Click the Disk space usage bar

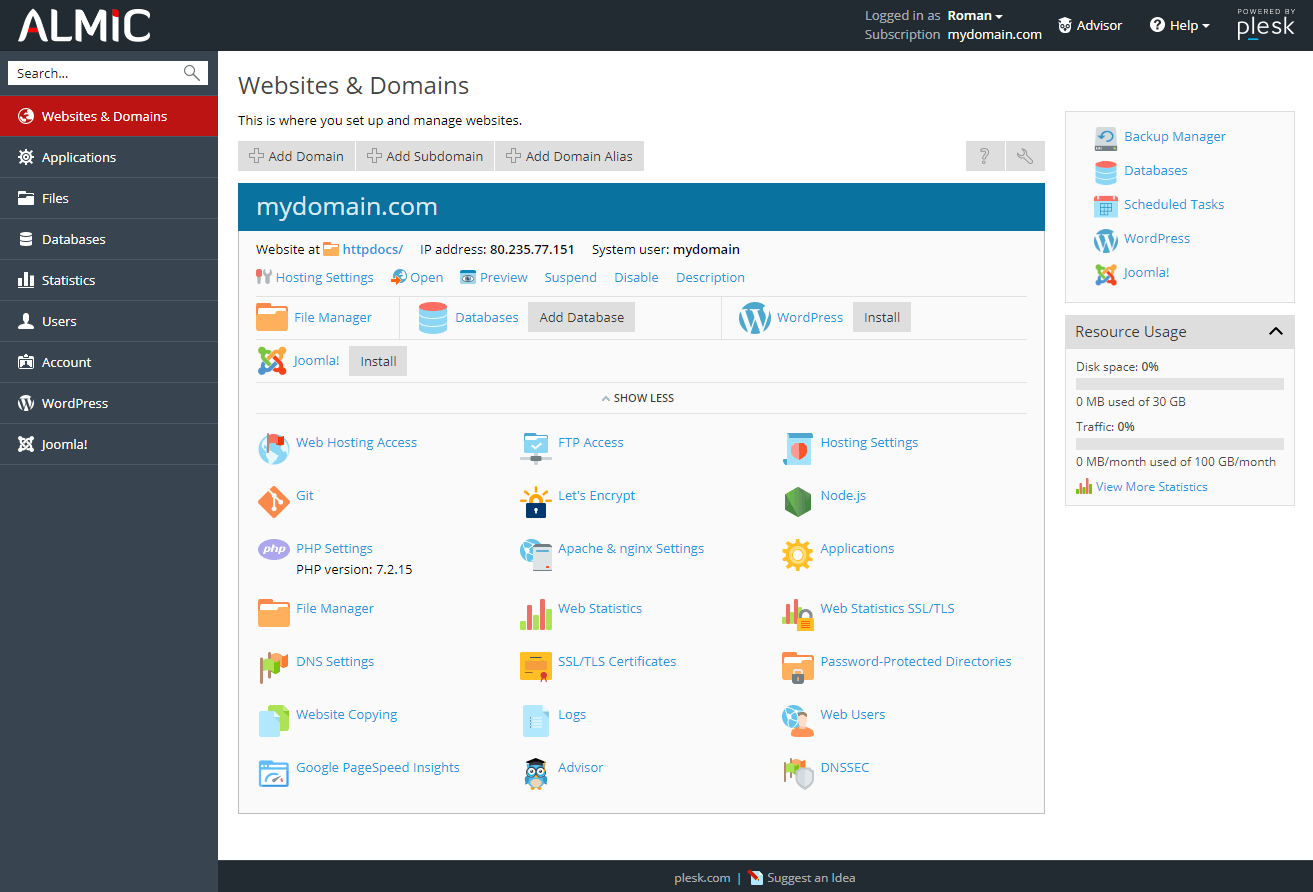coord(1180,384)
